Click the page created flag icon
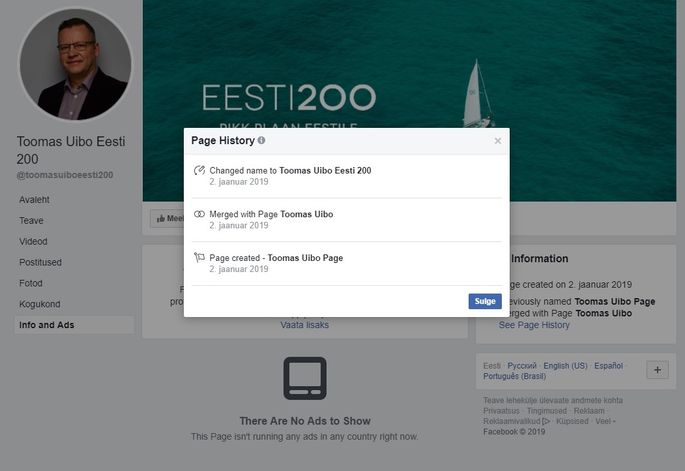This screenshot has height=471, width=685. click(199, 258)
